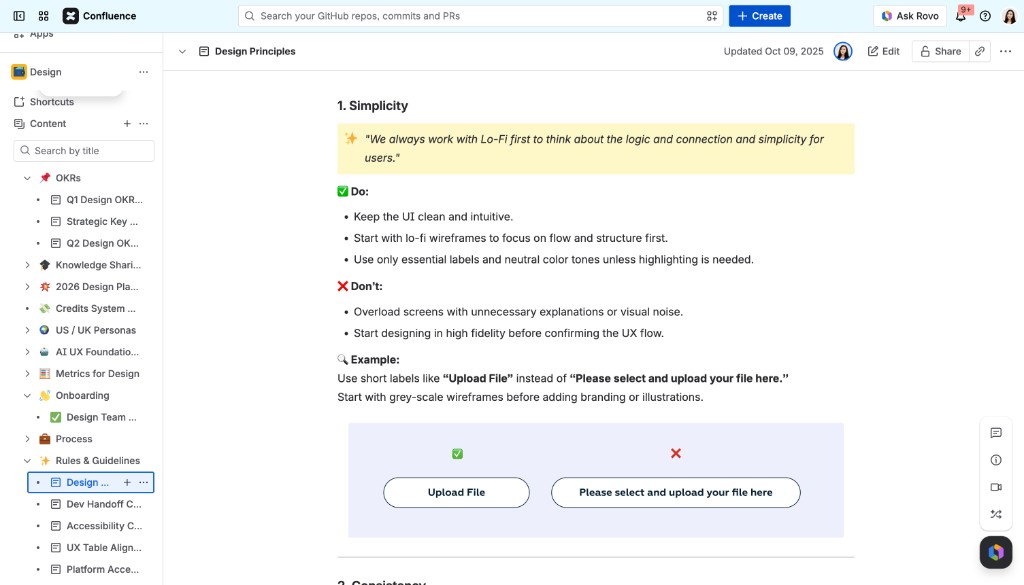The height and width of the screenshot is (585, 1024).
Task: Click the video recording icon
Action: [996, 487]
